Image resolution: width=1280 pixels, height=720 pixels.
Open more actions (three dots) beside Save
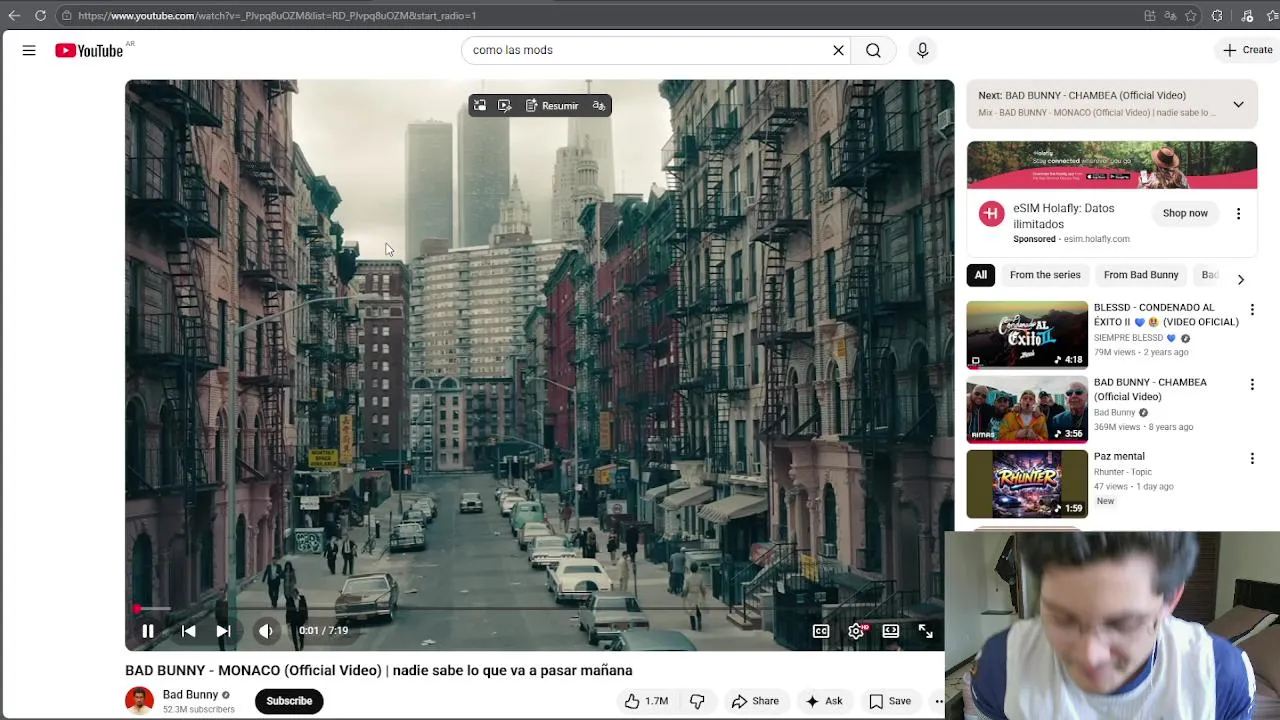point(939,701)
